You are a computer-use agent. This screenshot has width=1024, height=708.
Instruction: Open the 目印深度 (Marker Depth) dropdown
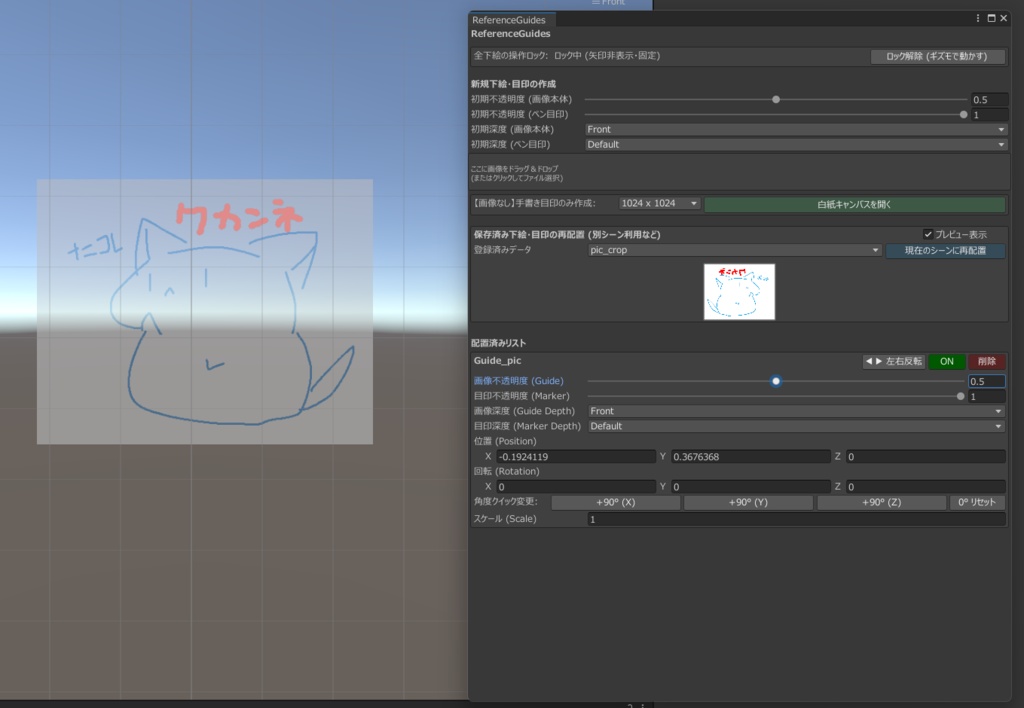click(796, 426)
